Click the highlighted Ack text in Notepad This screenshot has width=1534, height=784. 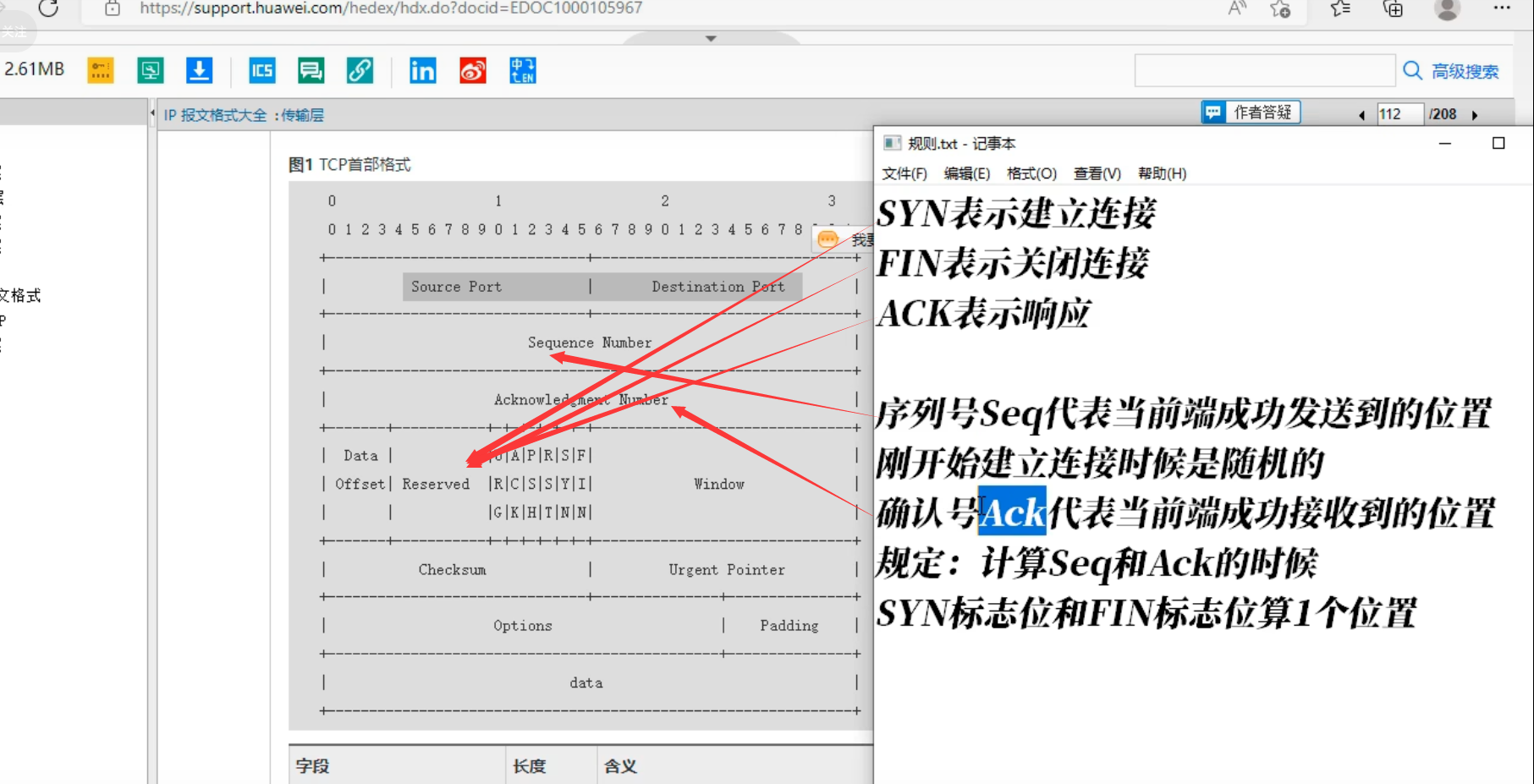1013,513
